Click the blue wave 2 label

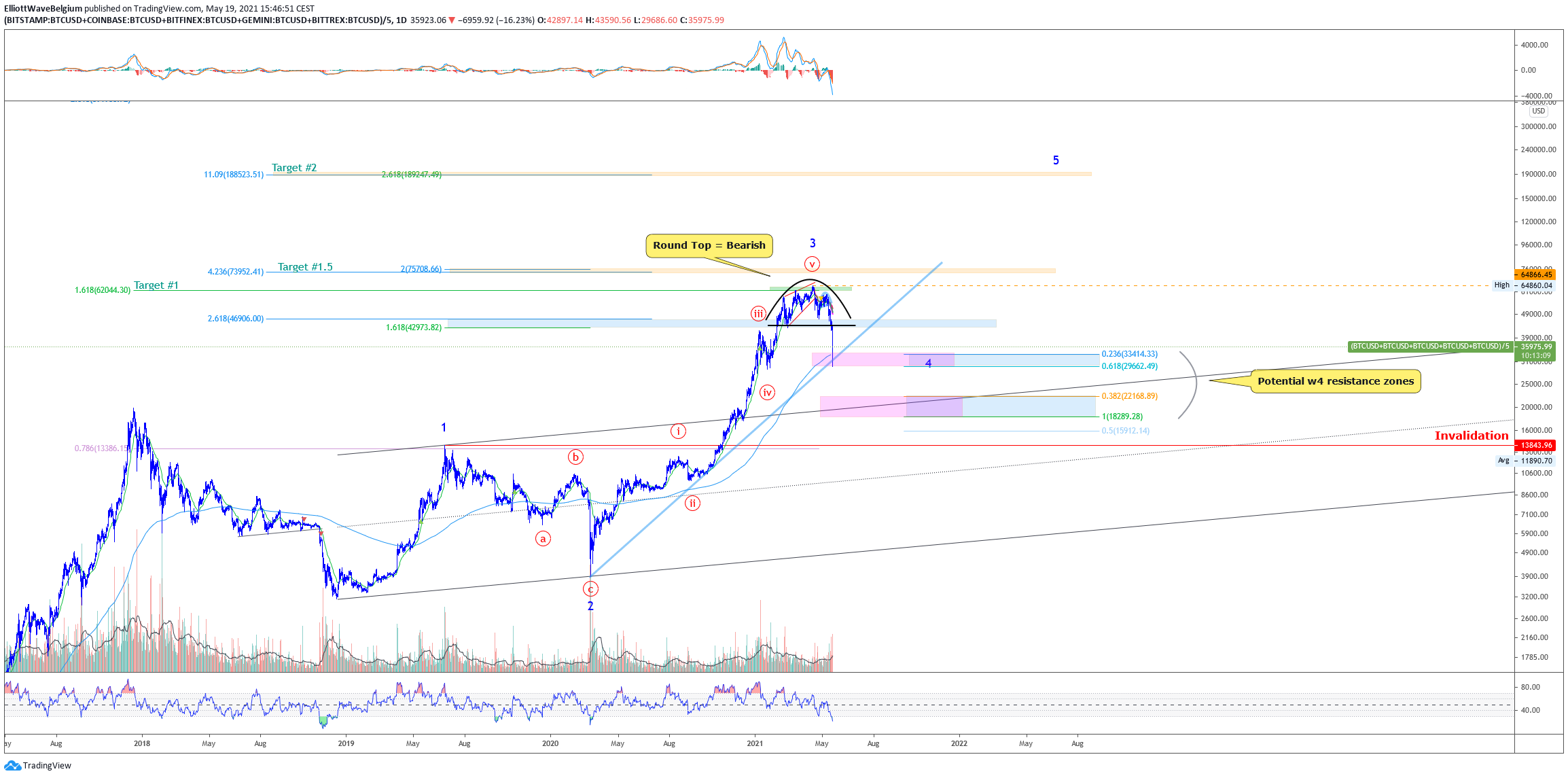coord(590,606)
